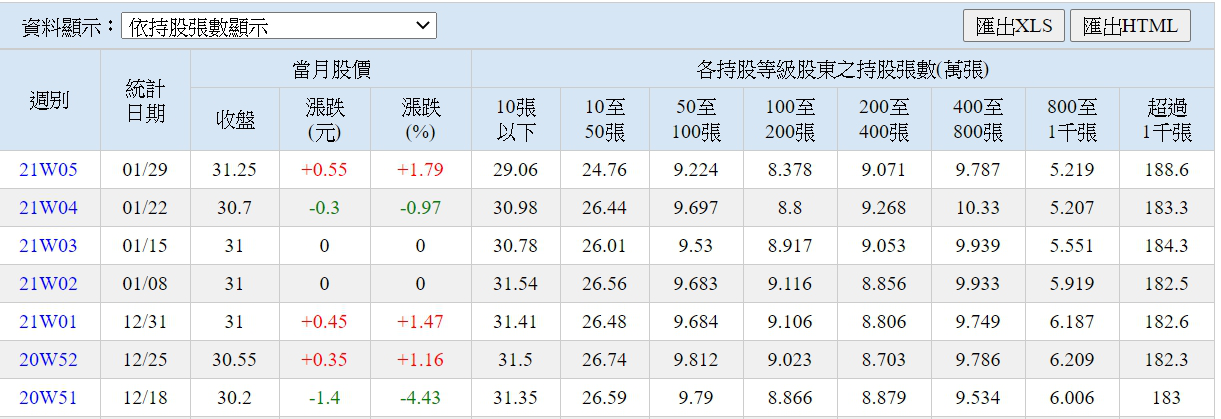The height and width of the screenshot is (419, 1221).
Task: Click the 10張以下 column header
Action: (515, 120)
